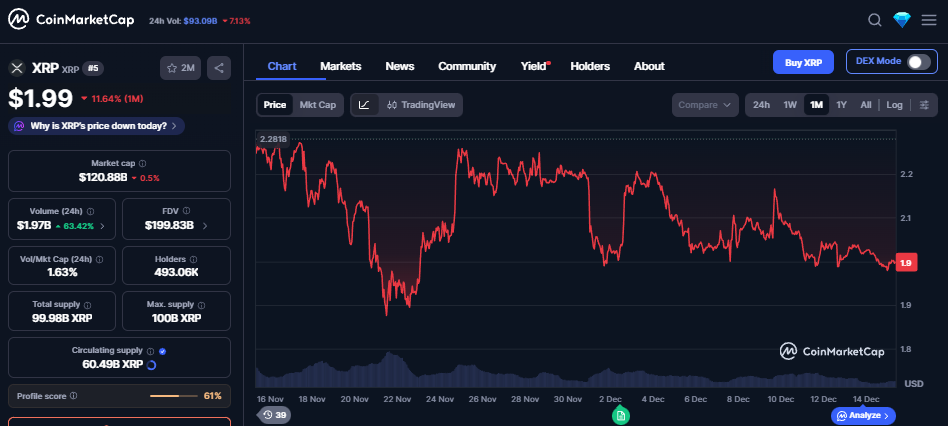Set chart range to 24h
Screen dimensions: 948x426
point(761,105)
